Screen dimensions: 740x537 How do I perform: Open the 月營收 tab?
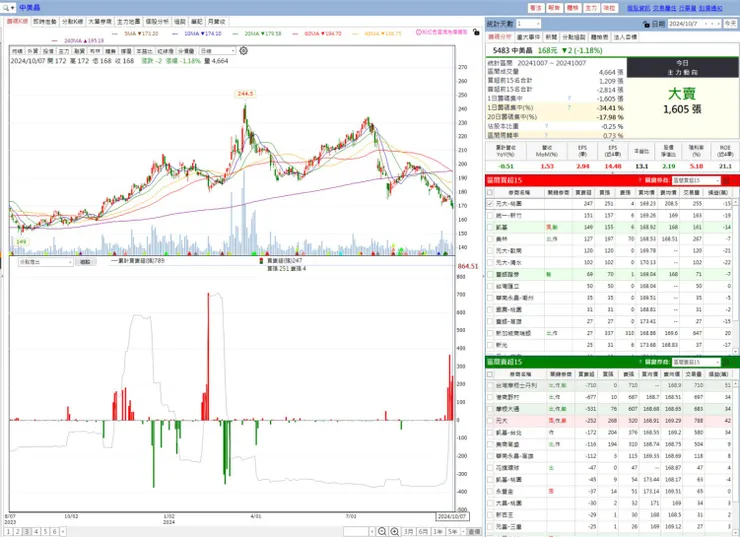click(x=217, y=22)
